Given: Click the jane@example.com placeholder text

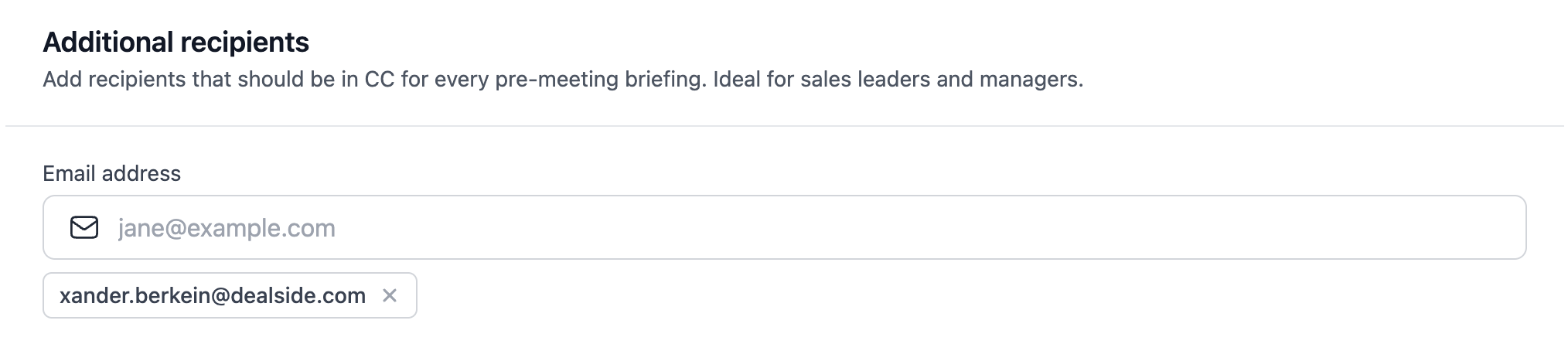Looking at the screenshot, I should tap(227, 228).
